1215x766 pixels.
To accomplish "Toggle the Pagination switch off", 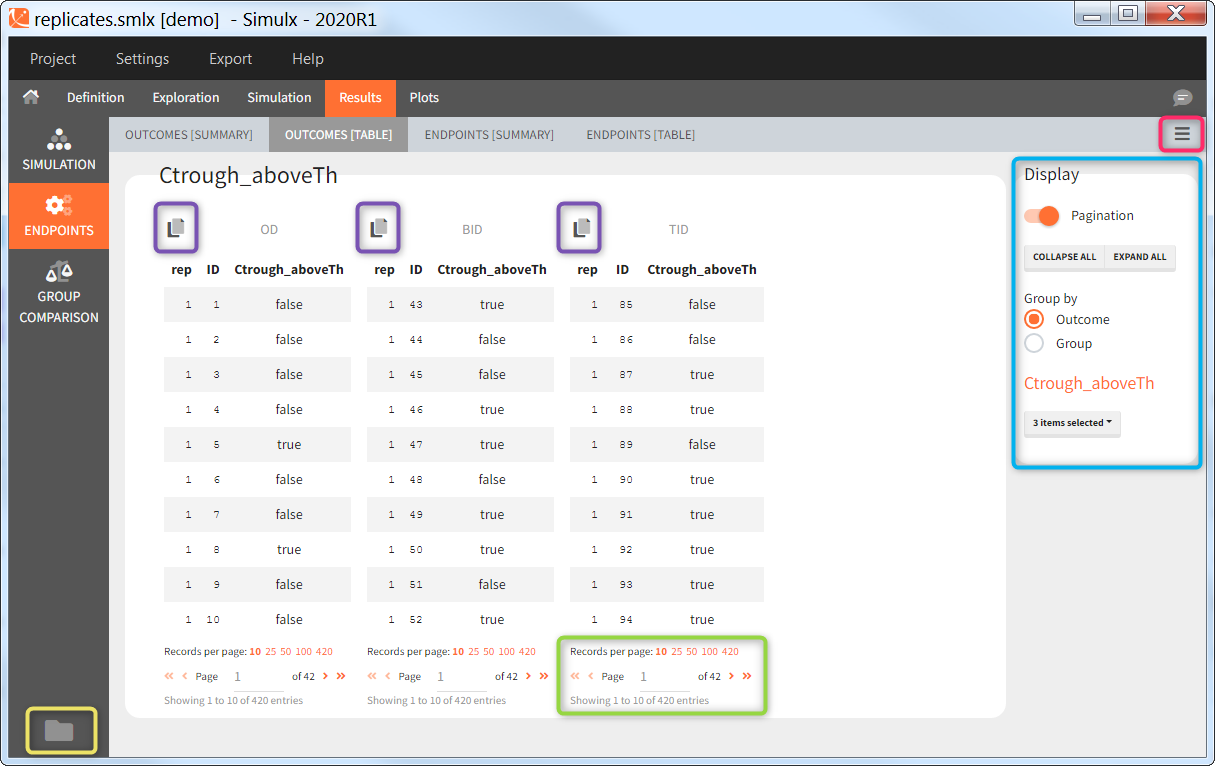I will click(x=1042, y=216).
